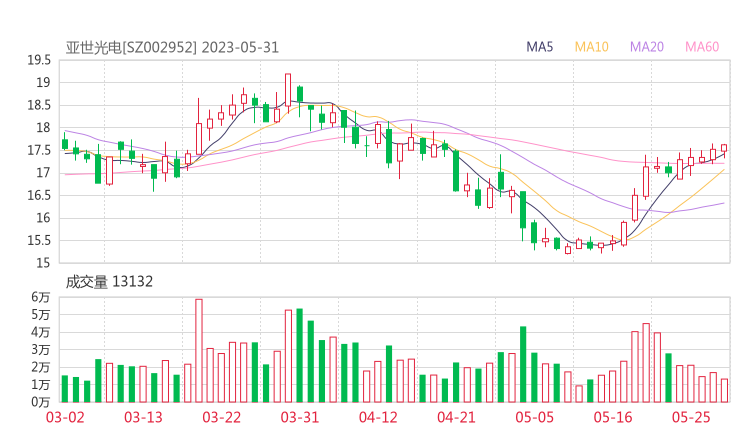Viewport: 740px width, 440px height.
Task: Click the MA60 legend label
Action: click(x=702, y=47)
